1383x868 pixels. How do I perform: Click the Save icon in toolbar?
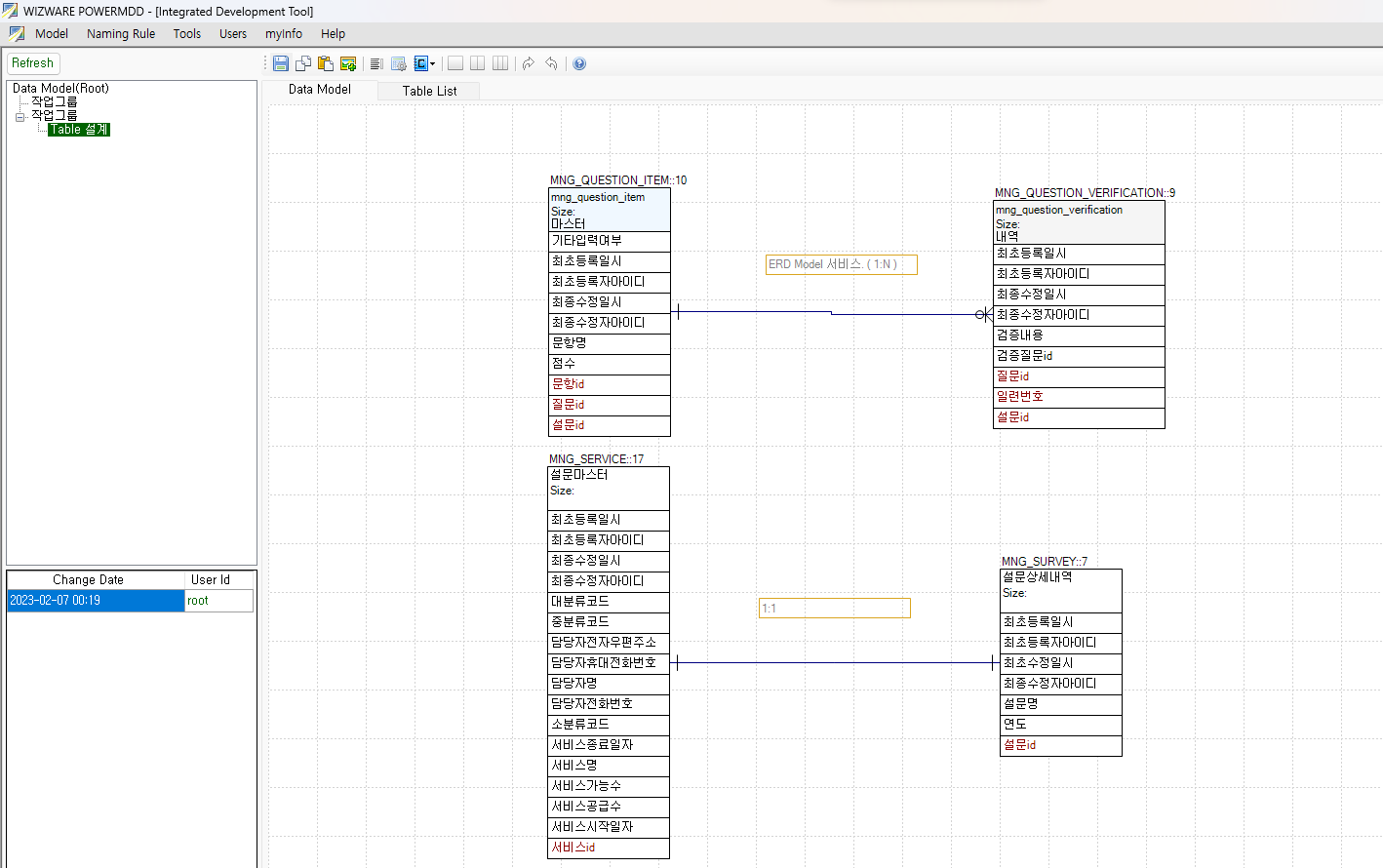281,63
